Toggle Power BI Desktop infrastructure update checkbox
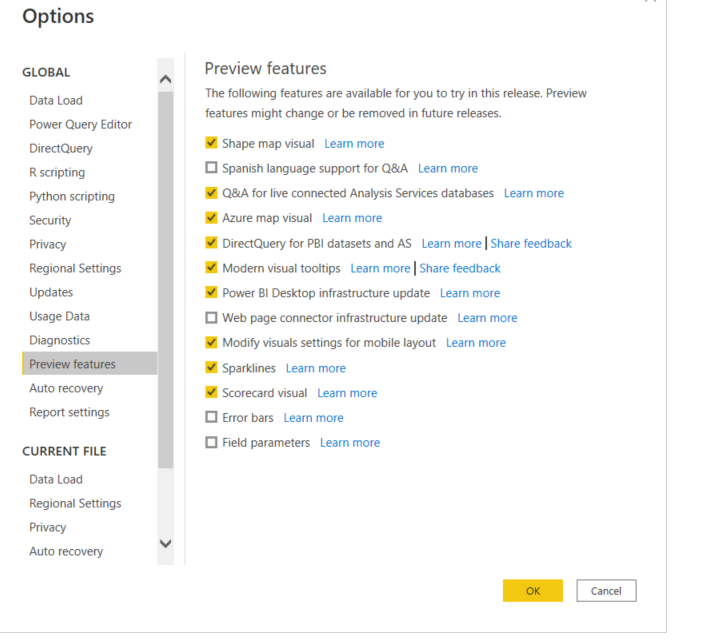Screen dimensions: 719x640 pos(211,292)
